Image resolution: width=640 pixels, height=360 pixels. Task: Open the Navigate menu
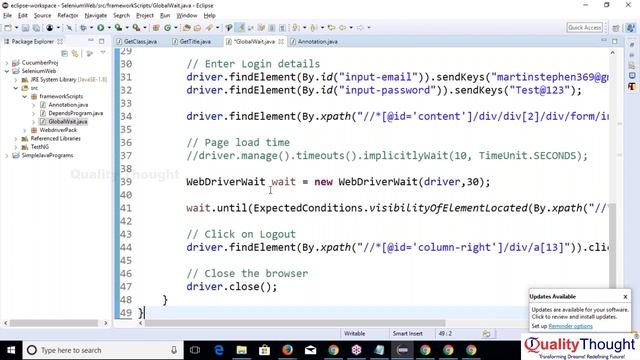click(x=96, y=16)
